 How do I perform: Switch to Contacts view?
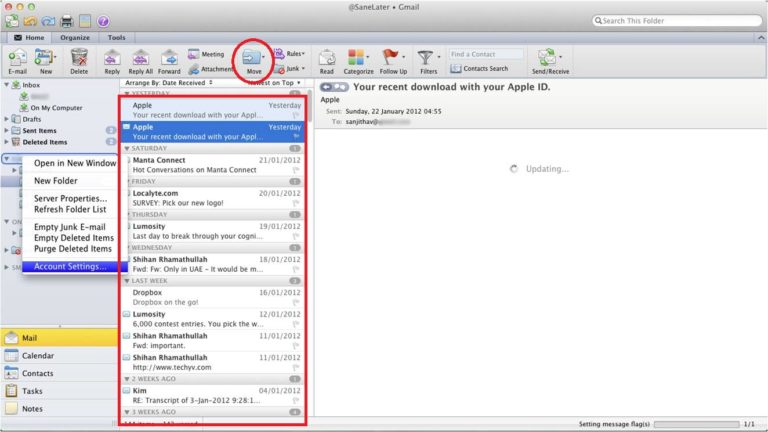coord(59,373)
